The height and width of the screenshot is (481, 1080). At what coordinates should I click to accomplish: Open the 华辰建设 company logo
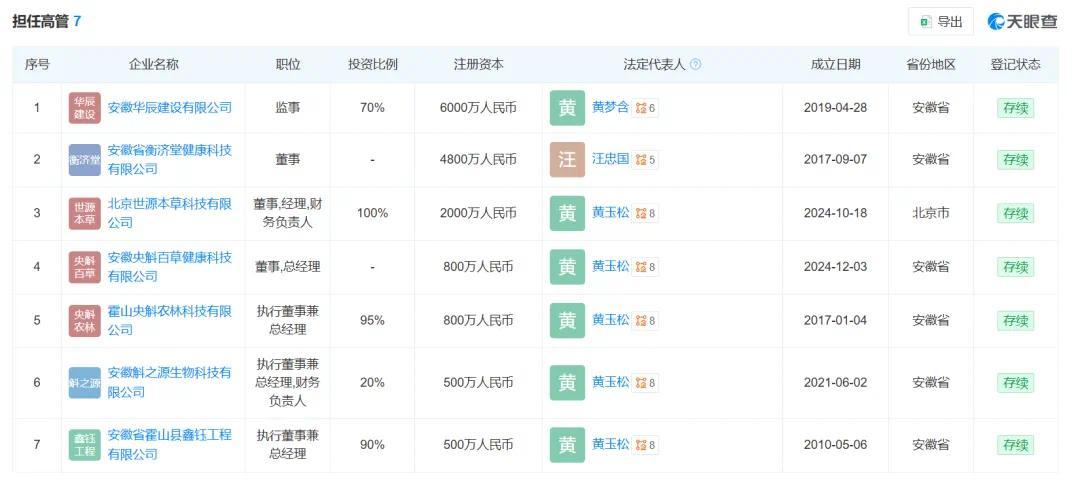click(84, 108)
